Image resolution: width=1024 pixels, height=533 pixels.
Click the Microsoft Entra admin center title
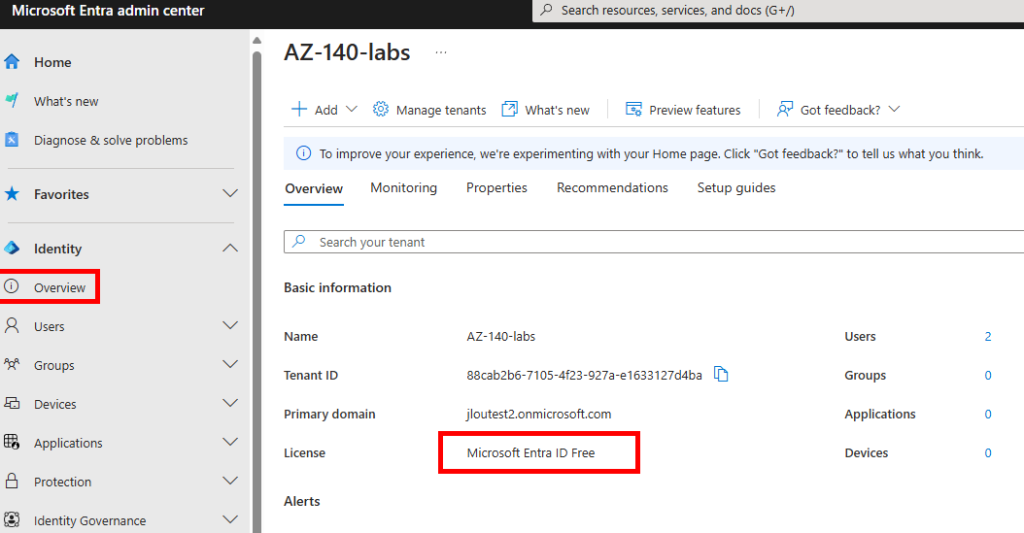[x=108, y=10]
